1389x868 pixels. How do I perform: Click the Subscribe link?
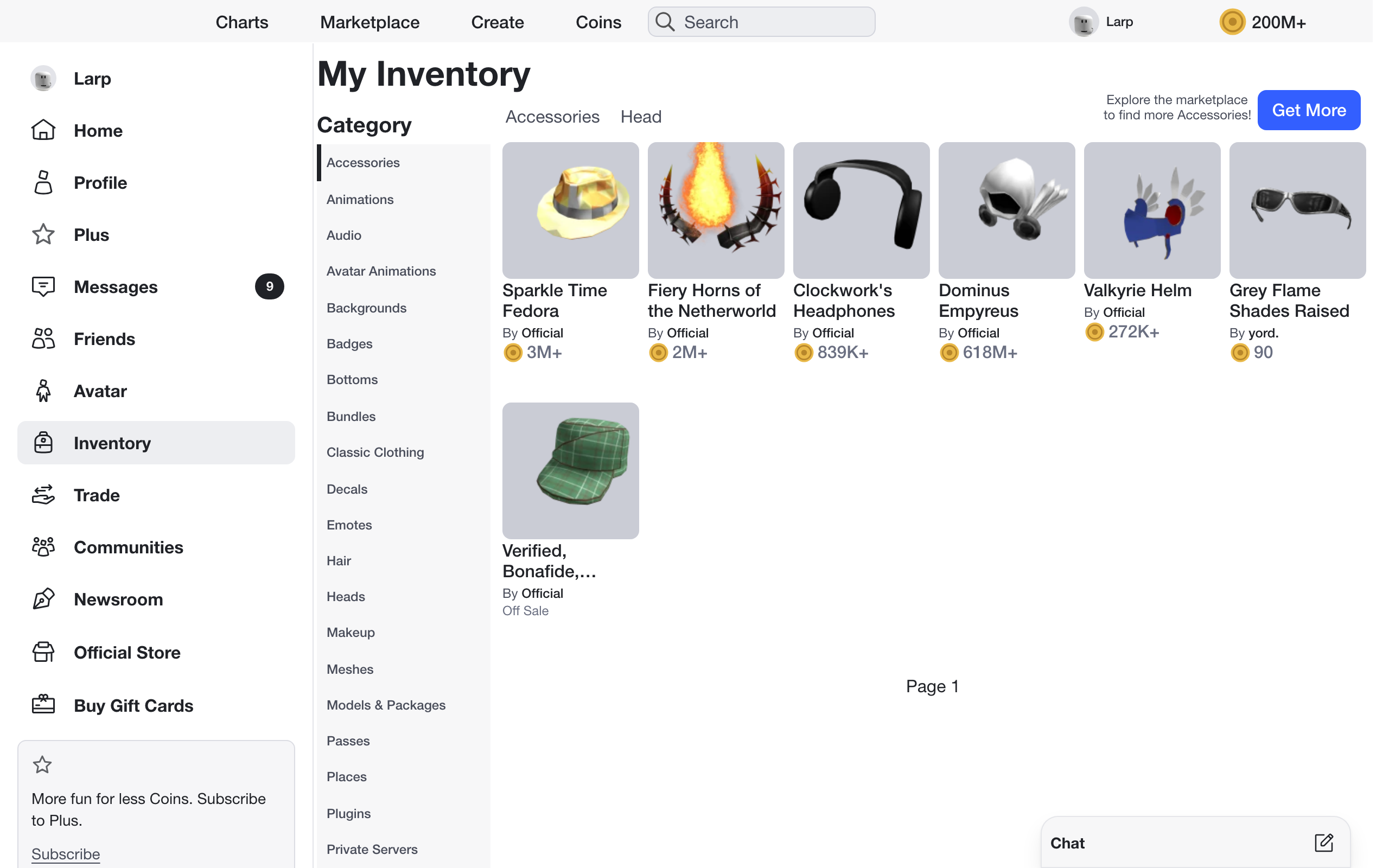[66, 854]
